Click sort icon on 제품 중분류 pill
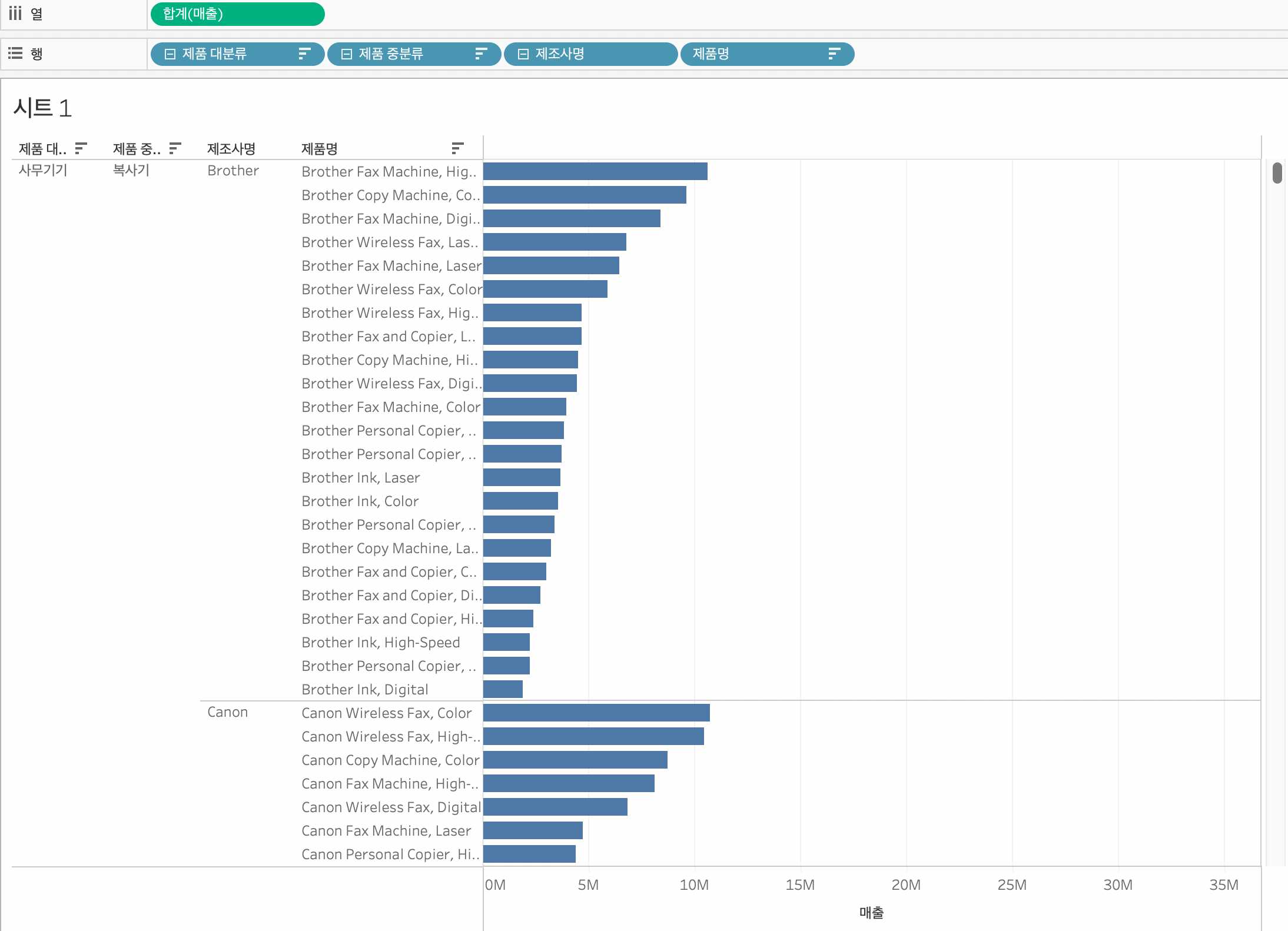This screenshot has height=931, width=1288. coord(481,54)
